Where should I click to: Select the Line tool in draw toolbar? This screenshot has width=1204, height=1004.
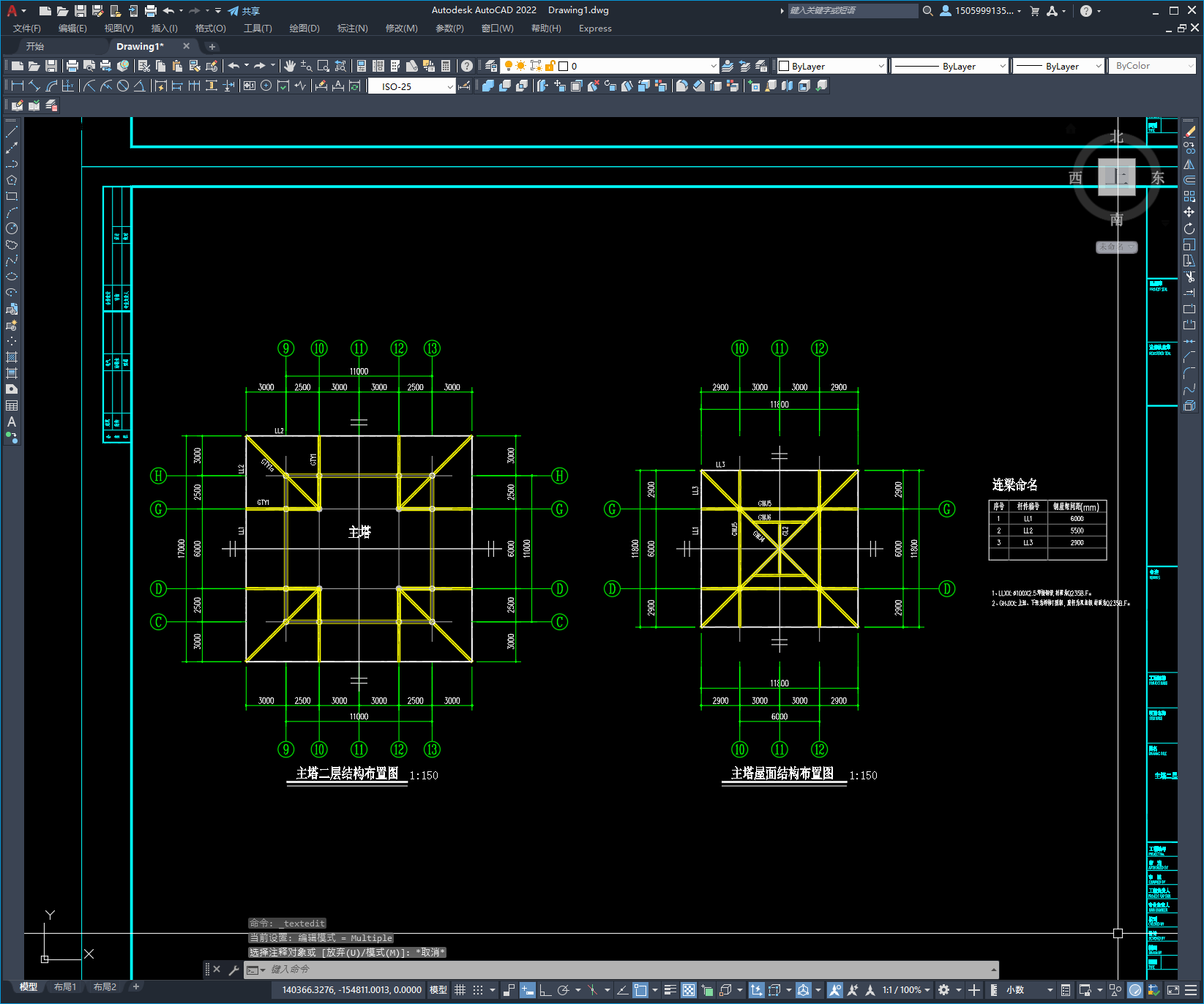[x=12, y=132]
